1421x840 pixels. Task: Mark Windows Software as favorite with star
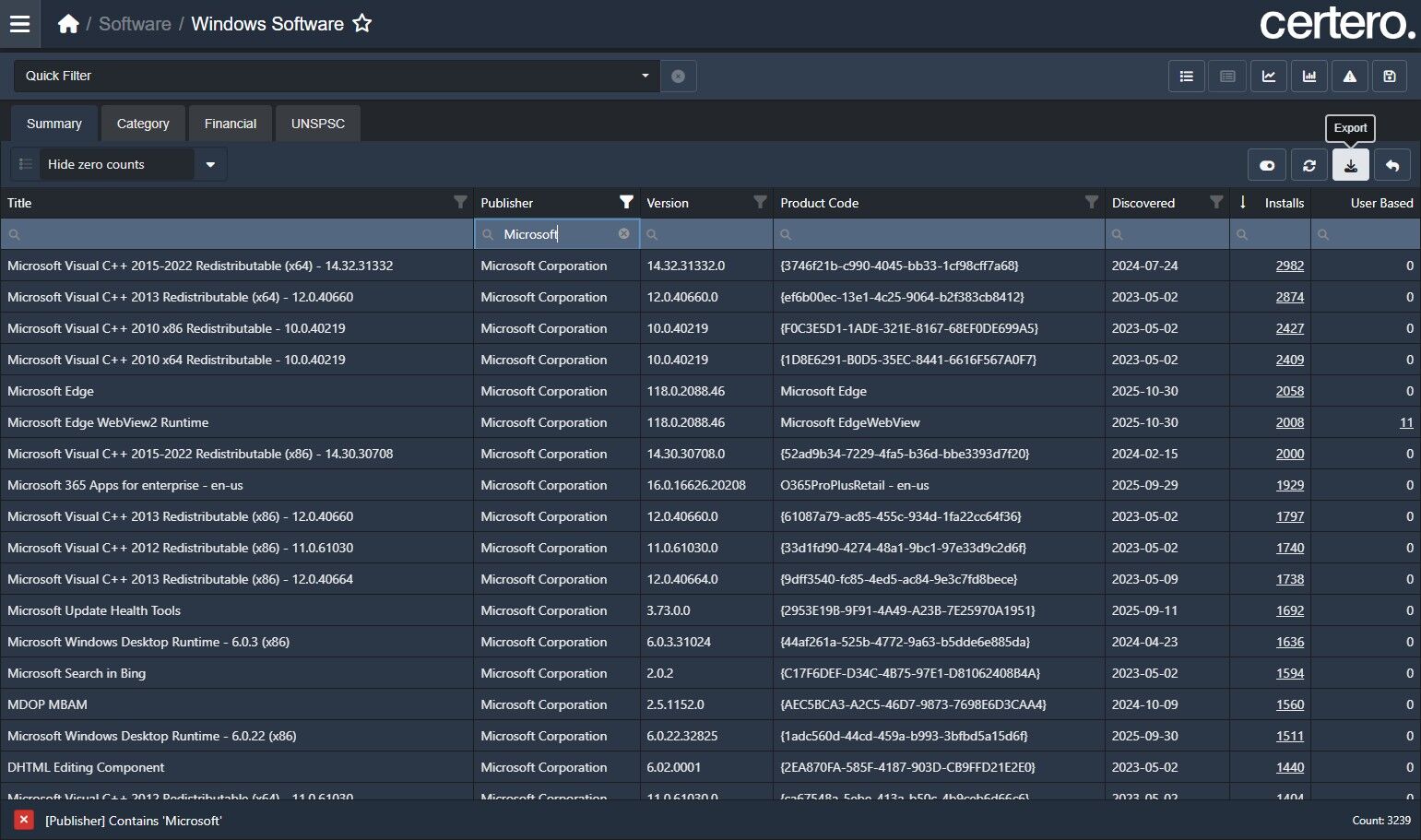(362, 24)
